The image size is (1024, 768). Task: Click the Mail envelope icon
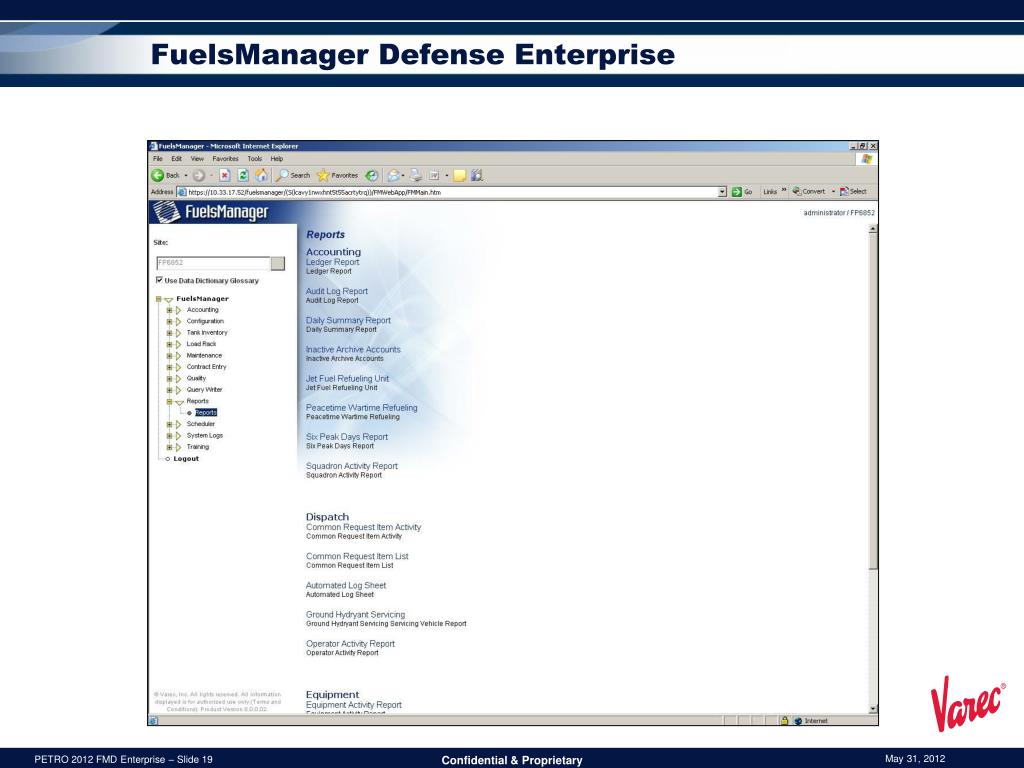tap(393, 175)
